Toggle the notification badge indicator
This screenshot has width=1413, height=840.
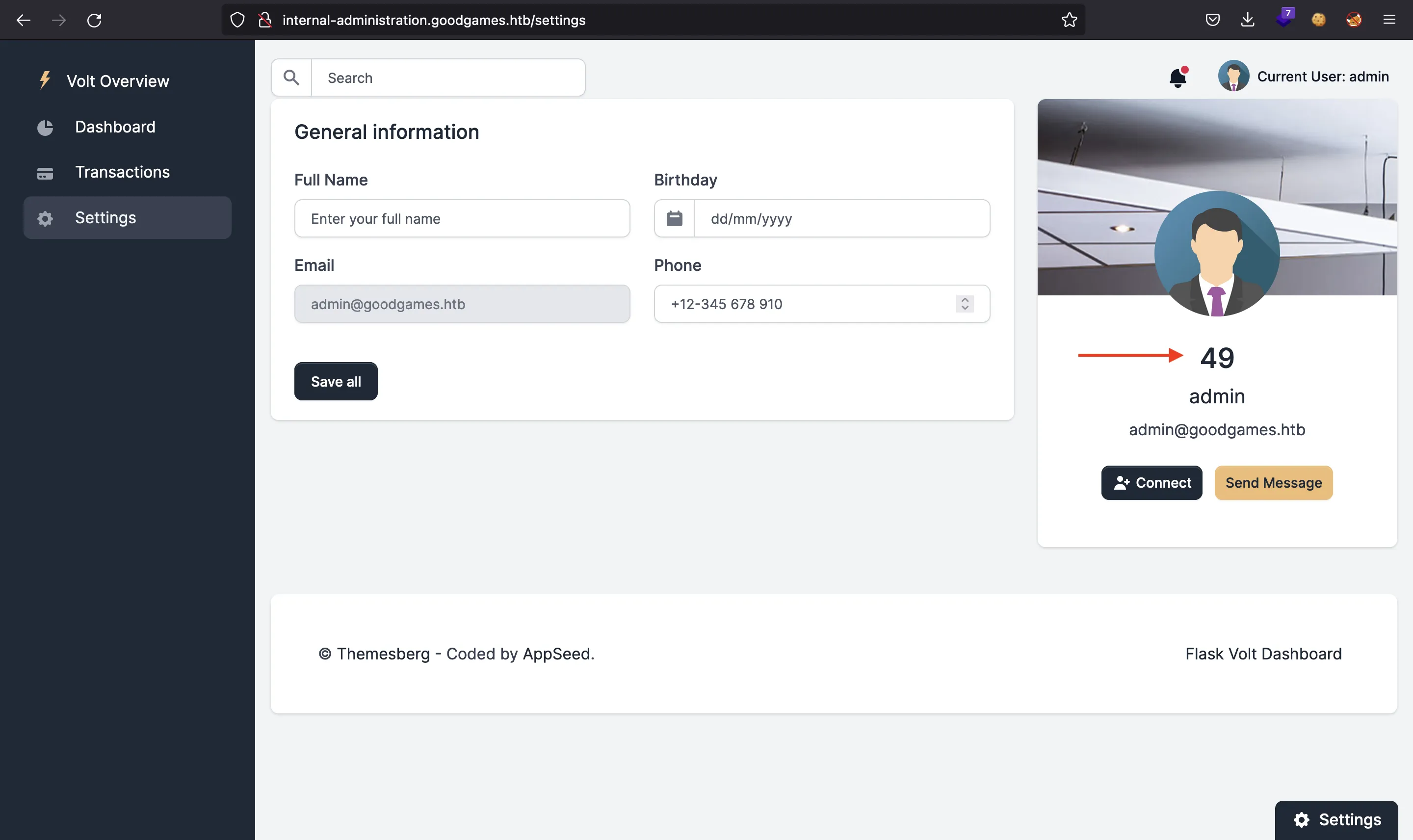(x=1183, y=68)
